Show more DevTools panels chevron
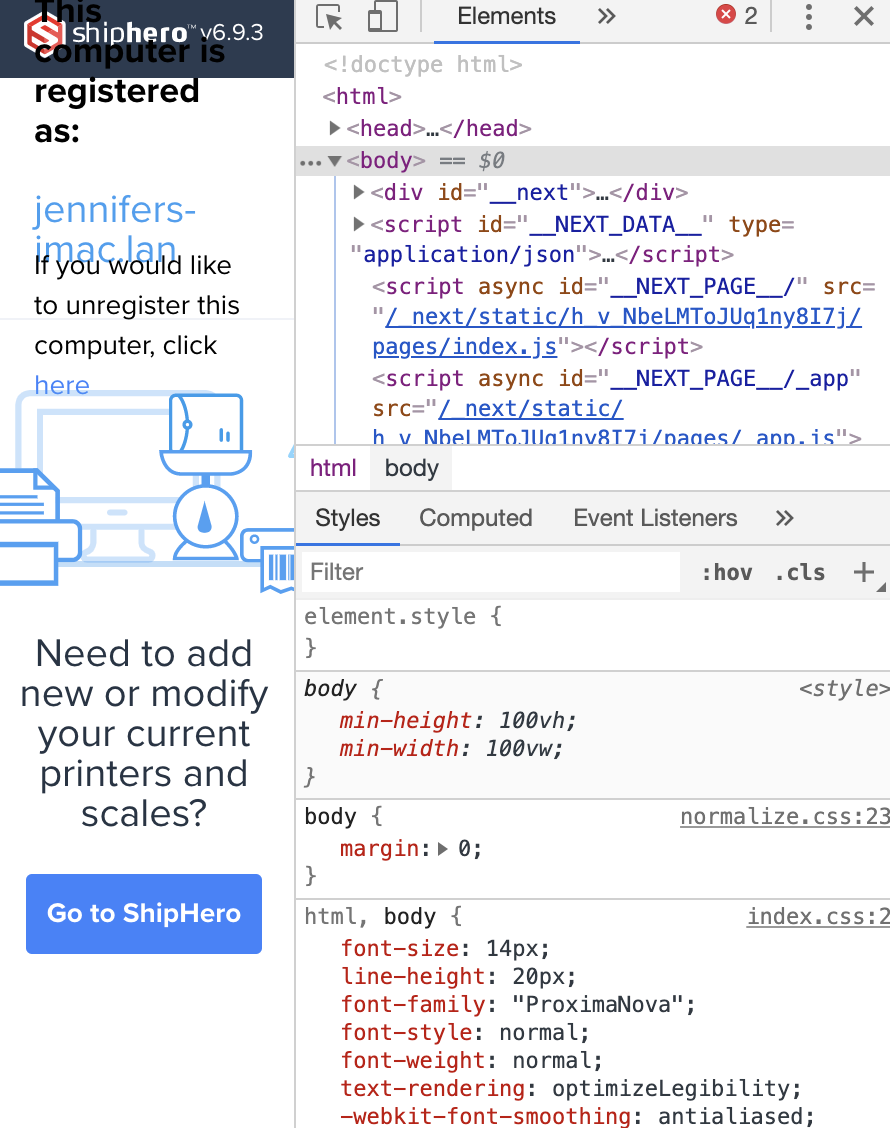 point(606,17)
